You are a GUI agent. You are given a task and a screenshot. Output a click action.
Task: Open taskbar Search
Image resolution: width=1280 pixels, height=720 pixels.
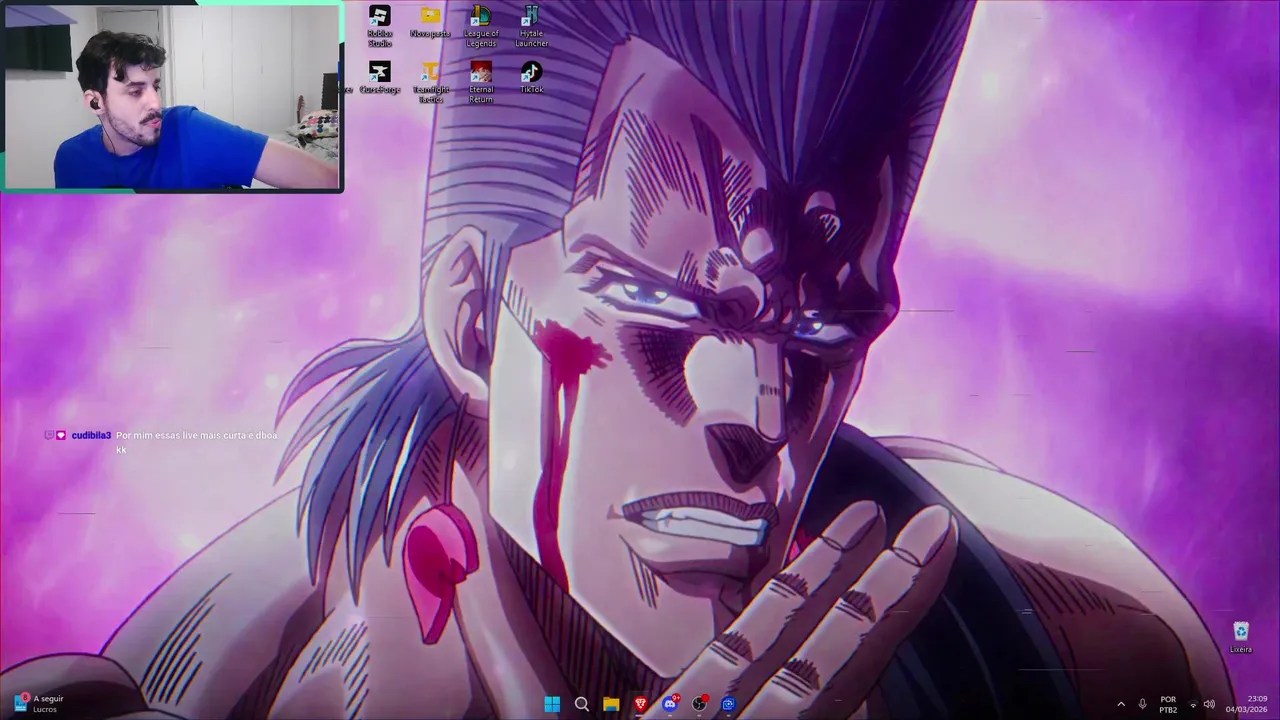582,704
